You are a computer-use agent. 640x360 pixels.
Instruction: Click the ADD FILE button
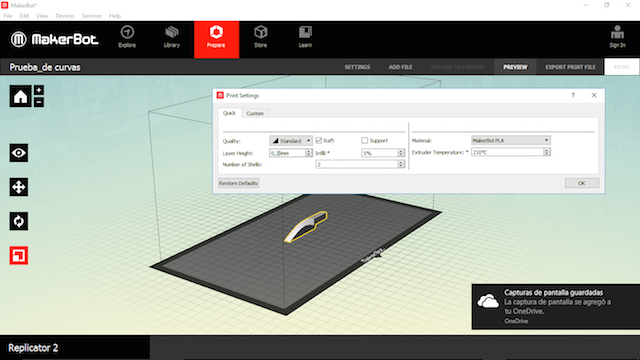(400, 67)
